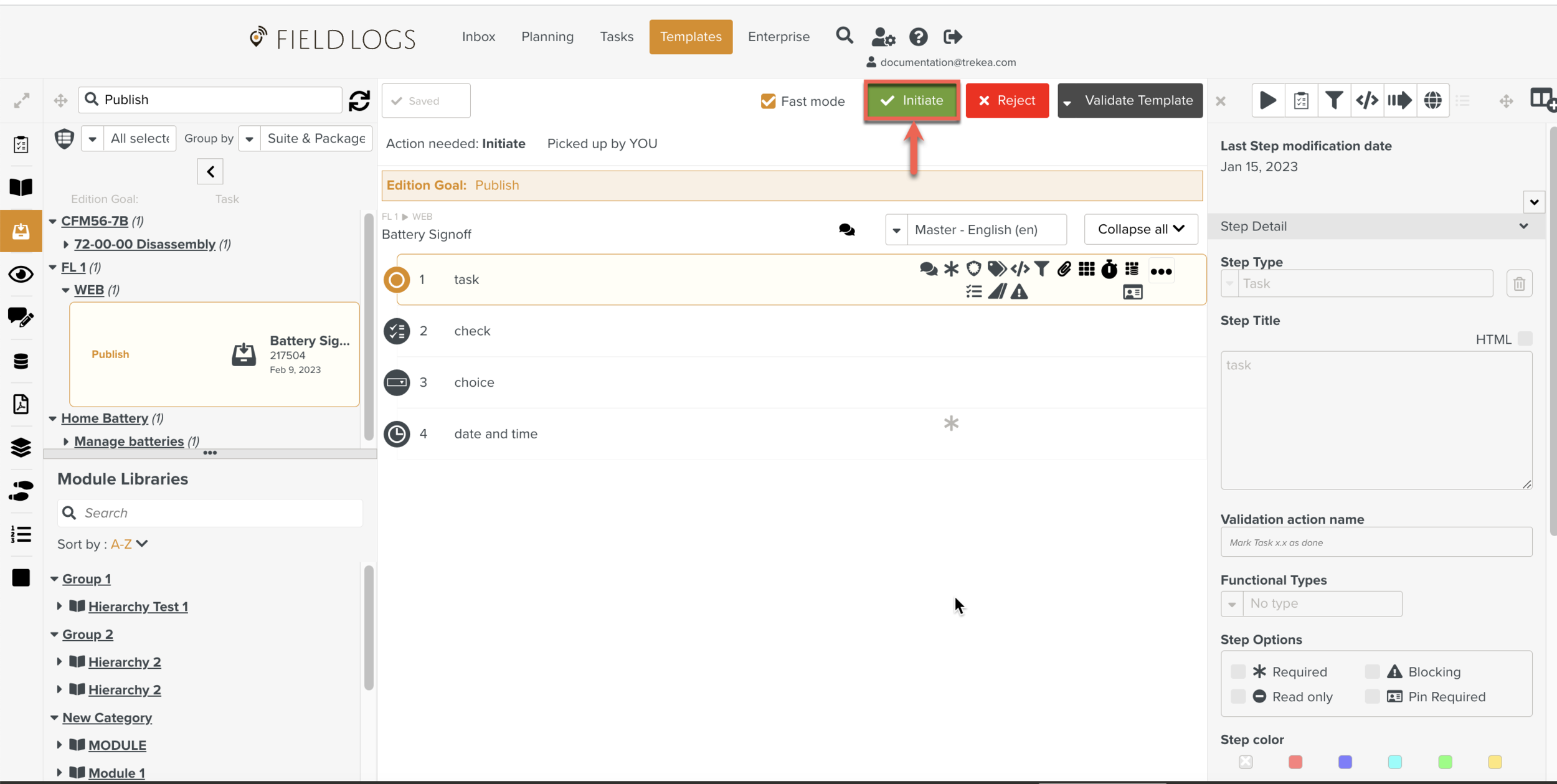Click the eye icon in left sidebar
Image resolution: width=1557 pixels, height=784 pixels.
point(21,274)
